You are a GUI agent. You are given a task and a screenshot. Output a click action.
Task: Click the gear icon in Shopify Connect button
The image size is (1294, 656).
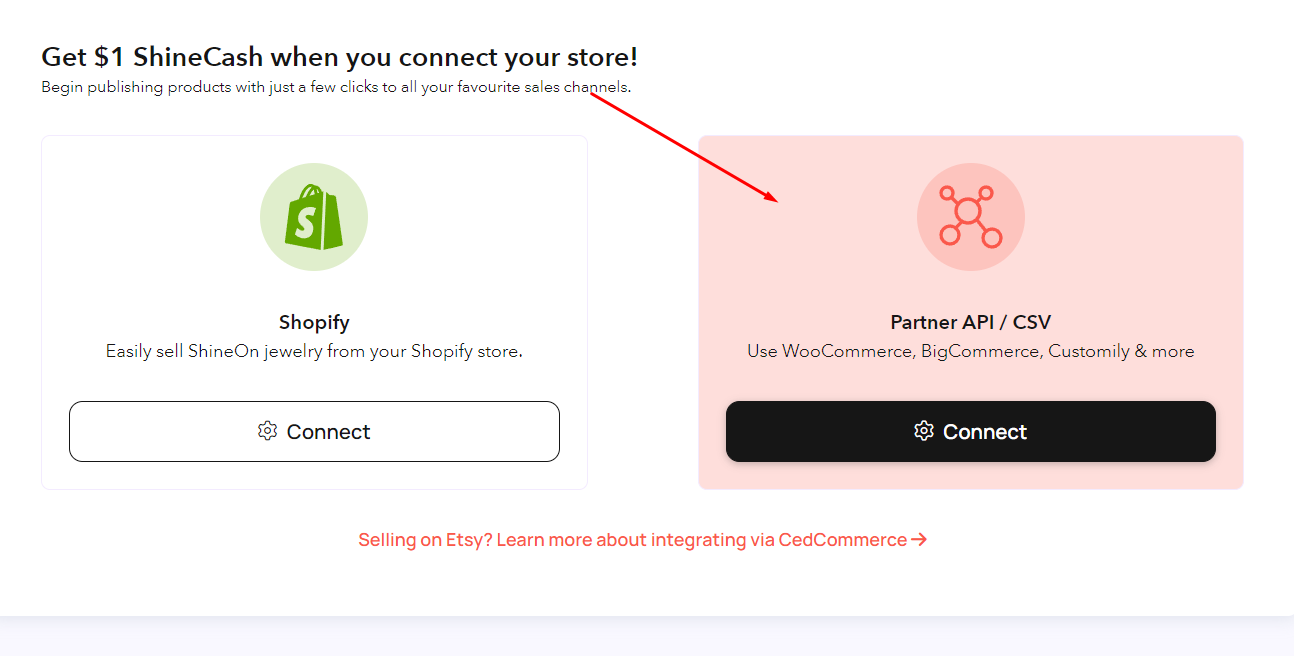[267, 431]
